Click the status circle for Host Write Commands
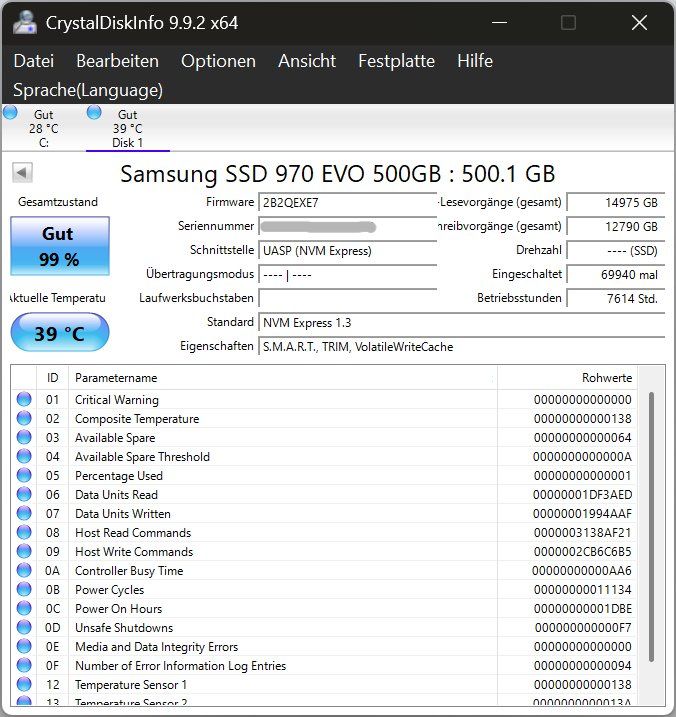The image size is (676, 717). point(24,551)
